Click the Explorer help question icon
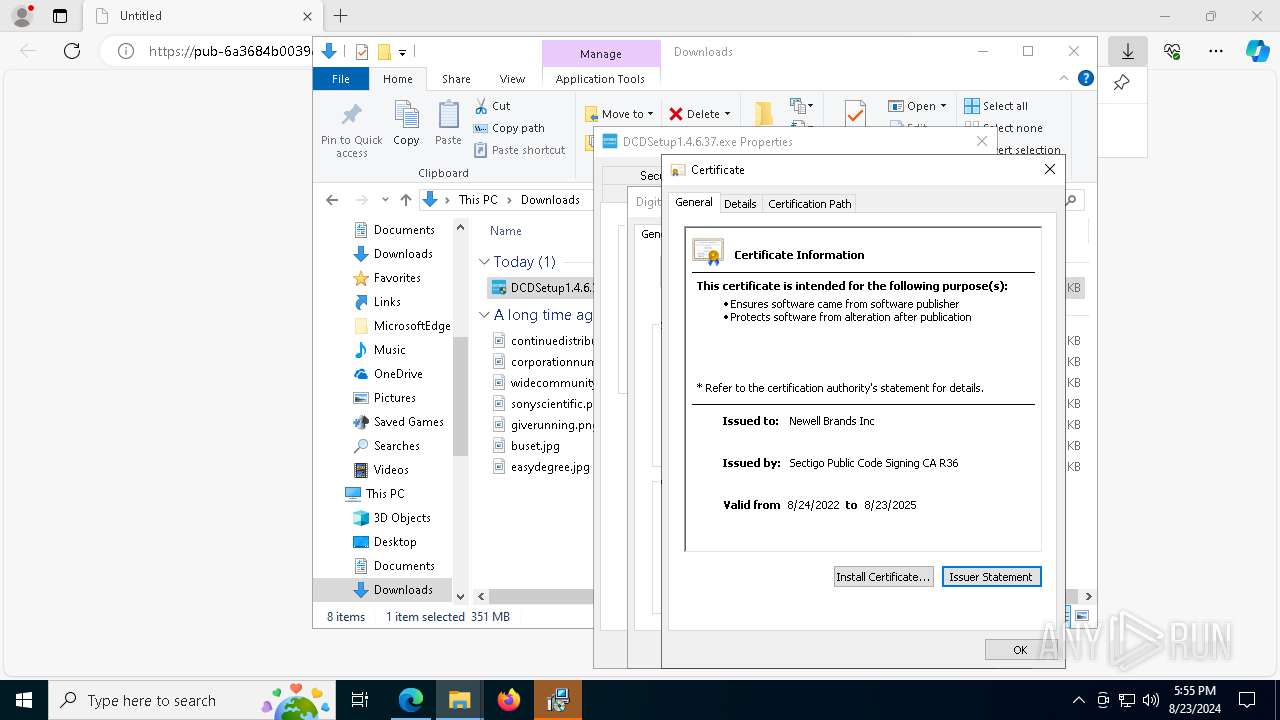Screen dimensions: 1280x720 tap(1085, 78)
